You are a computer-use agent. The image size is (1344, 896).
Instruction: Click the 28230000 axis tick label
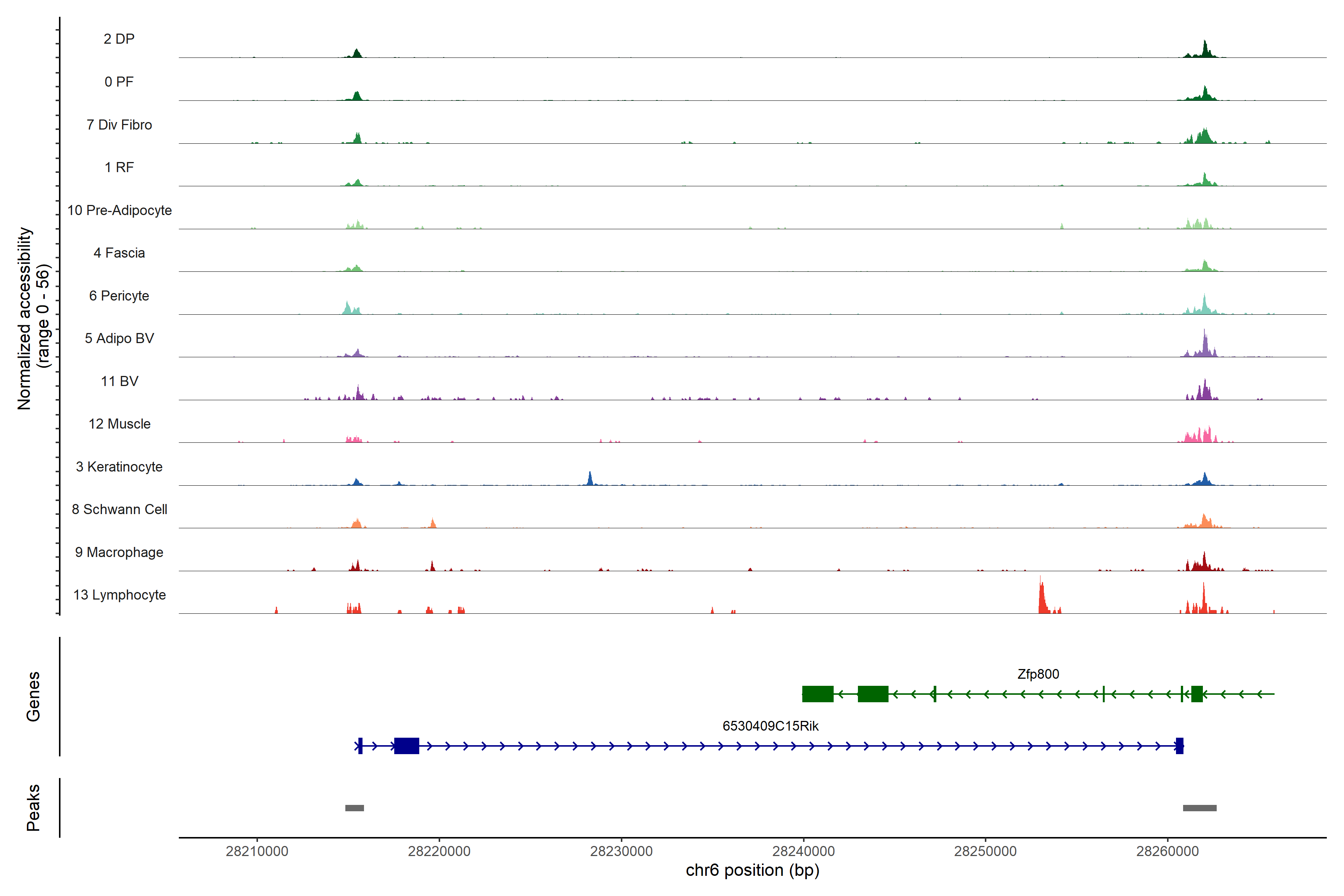coord(621,852)
